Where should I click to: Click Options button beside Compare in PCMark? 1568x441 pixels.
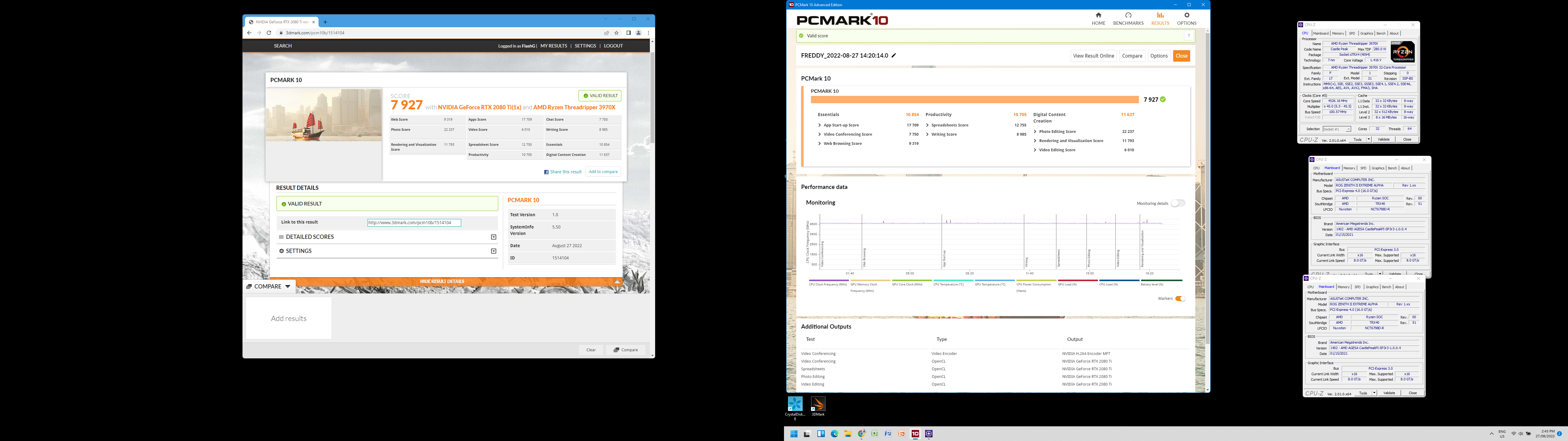[1159, 56]
